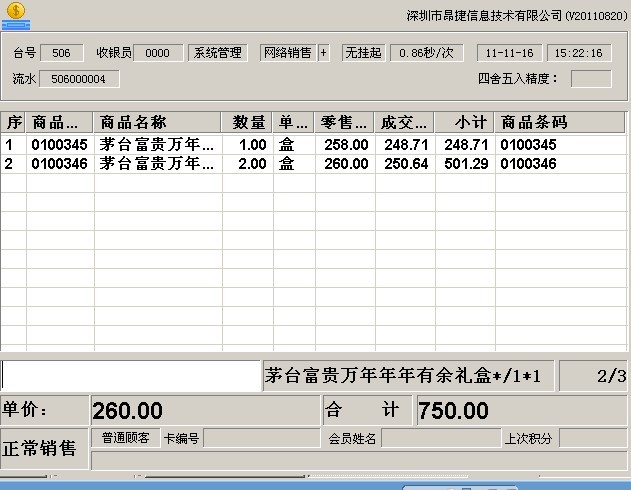Click deal price 250.64 cell
Screen dimensions: 631x490
[405, 164]
